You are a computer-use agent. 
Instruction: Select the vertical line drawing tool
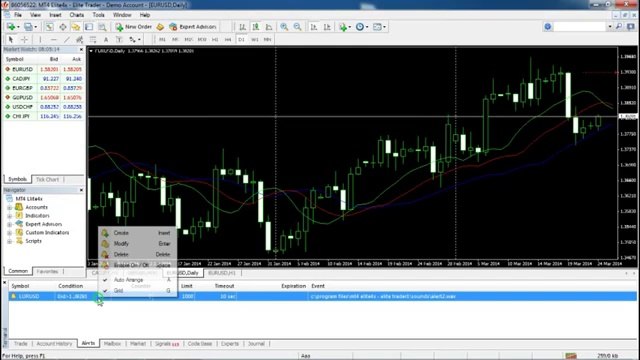coord(40,40)
